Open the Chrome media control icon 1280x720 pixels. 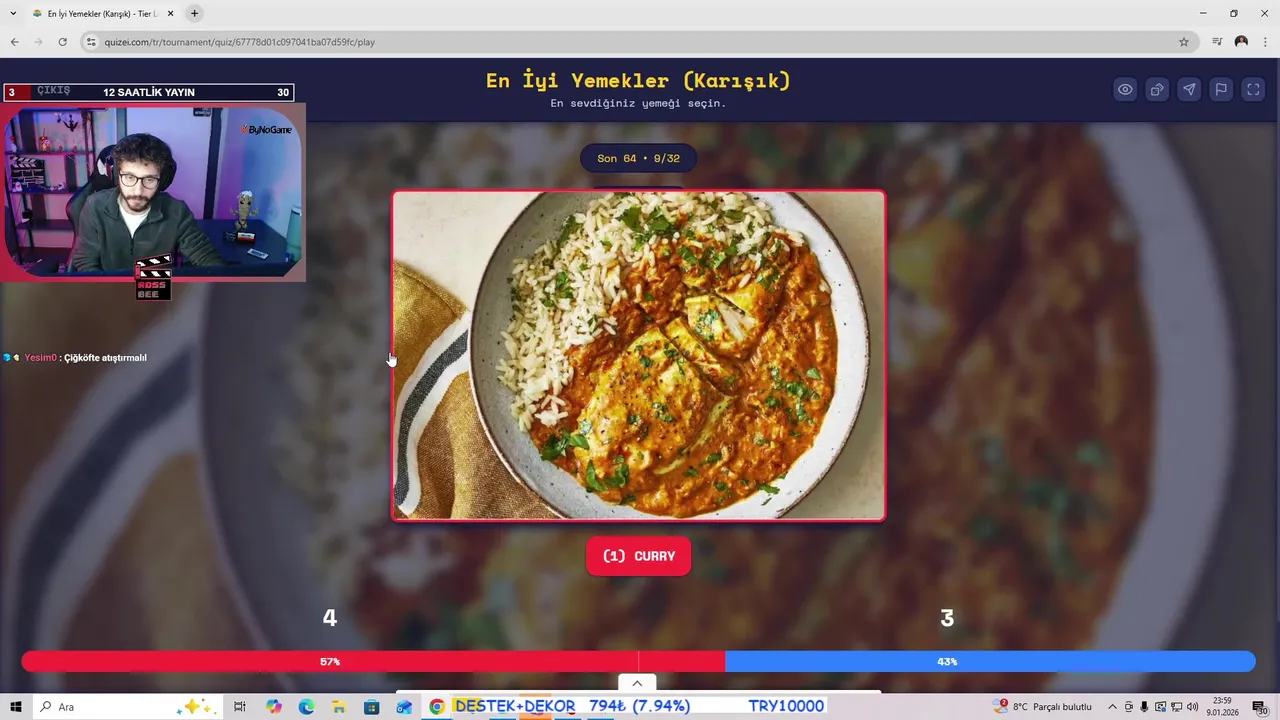(1217, 42)
